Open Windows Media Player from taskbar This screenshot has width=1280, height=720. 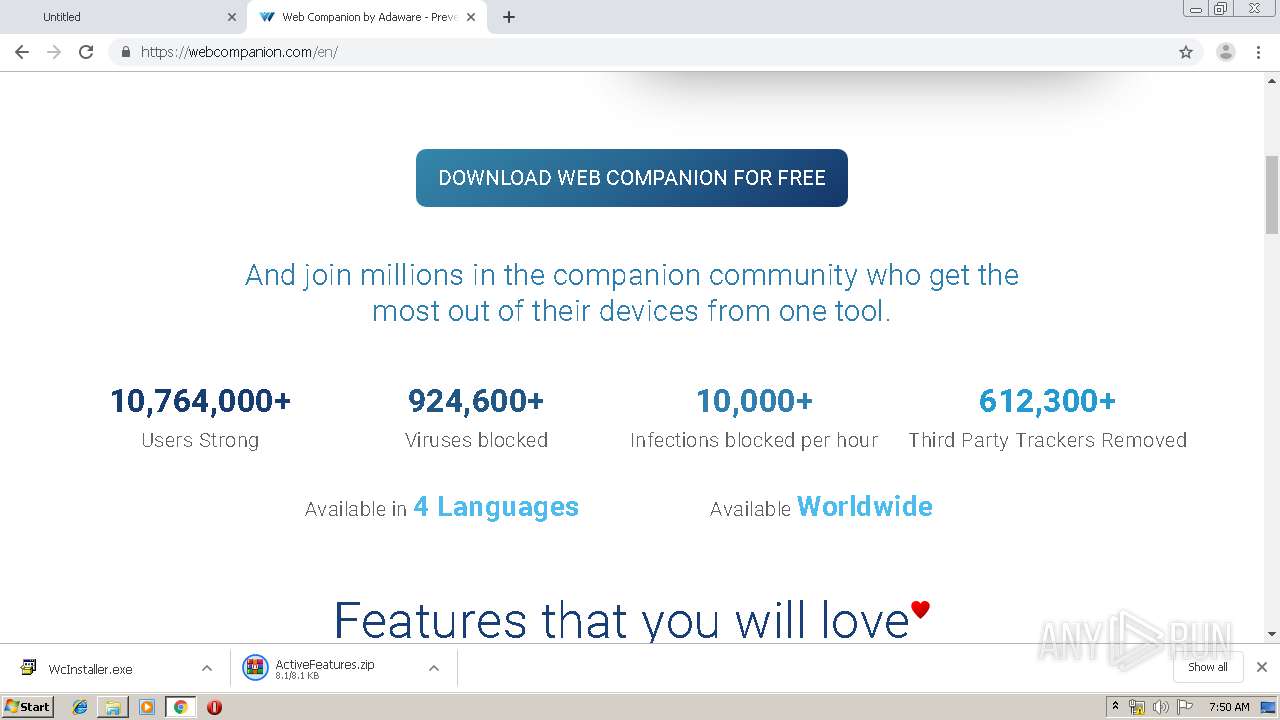(147, 707)
